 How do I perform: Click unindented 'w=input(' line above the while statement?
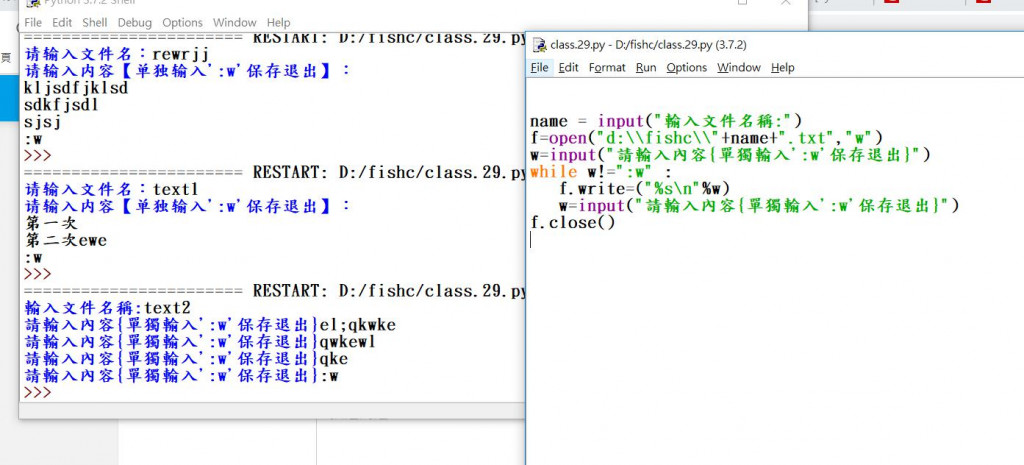pyautogui.click(x=729, y=155)
